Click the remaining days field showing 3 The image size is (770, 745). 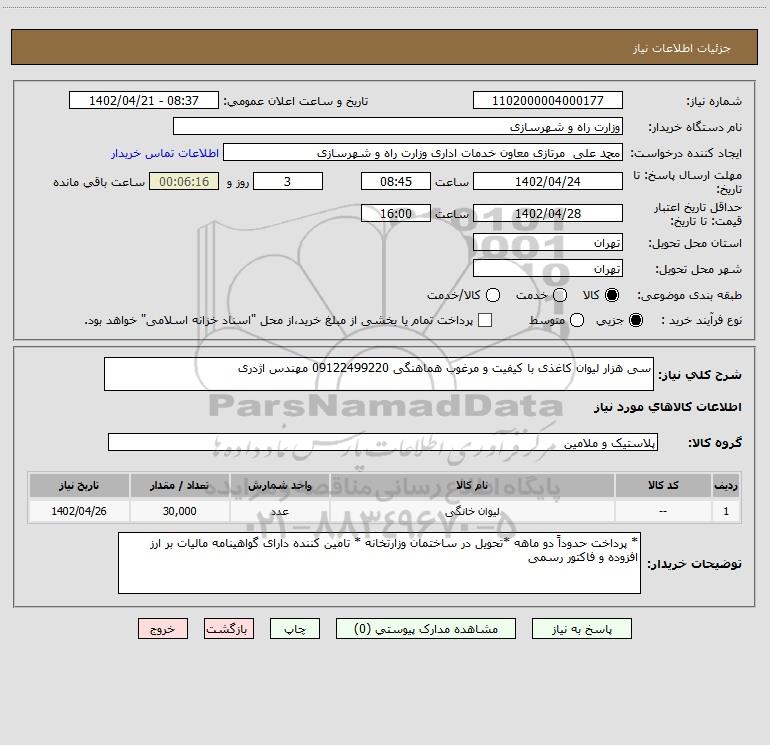coord(288,181)
